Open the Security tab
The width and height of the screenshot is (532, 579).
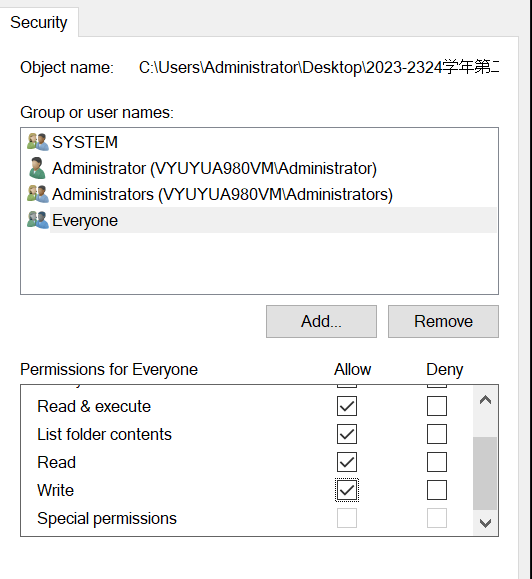(39, 22)
